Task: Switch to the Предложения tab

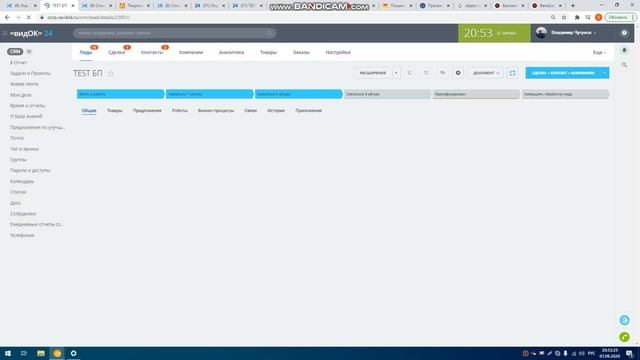Action: (147, 111)
